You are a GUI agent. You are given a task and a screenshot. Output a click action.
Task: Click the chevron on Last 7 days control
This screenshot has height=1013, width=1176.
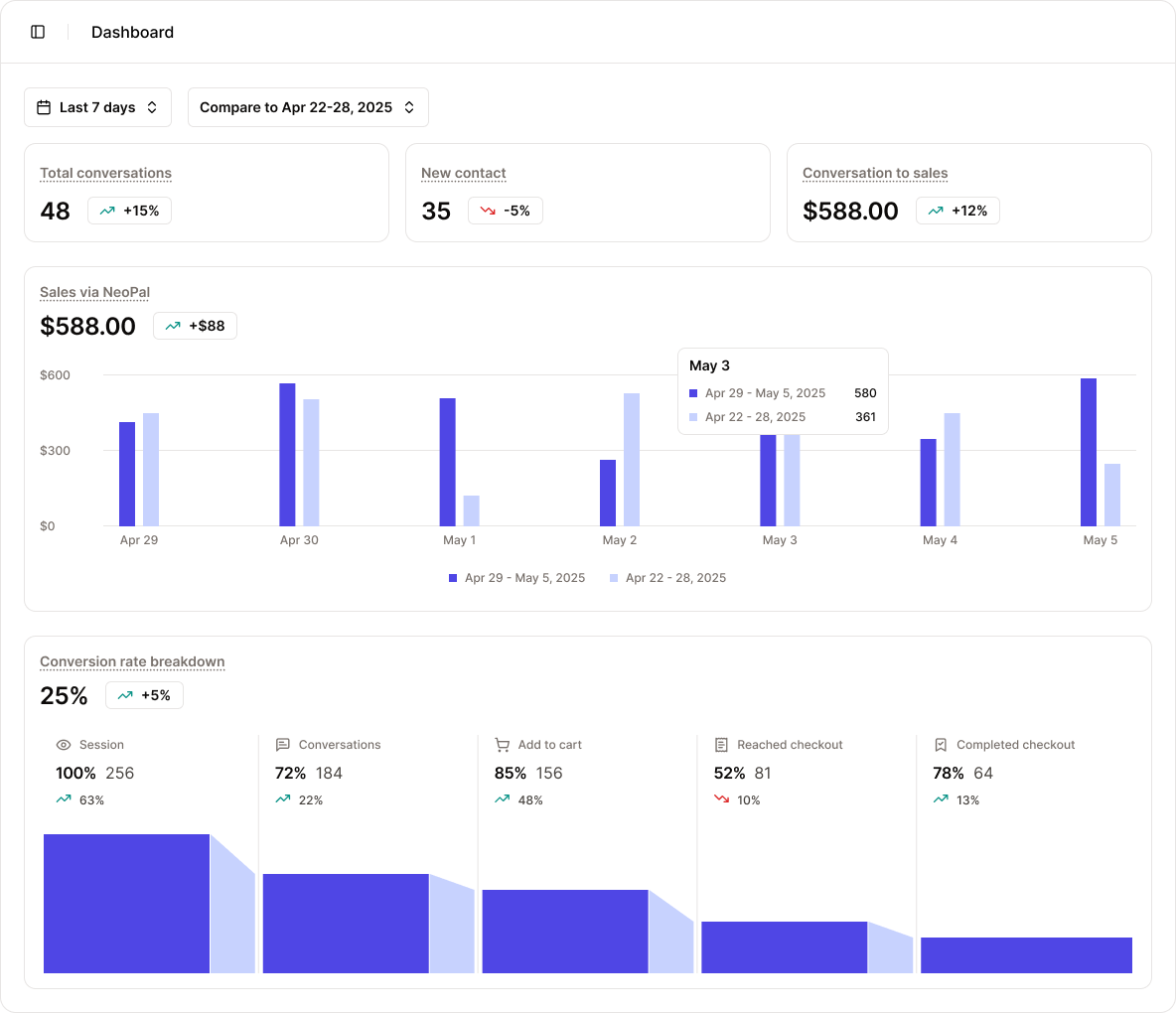(x=153, y=106)
